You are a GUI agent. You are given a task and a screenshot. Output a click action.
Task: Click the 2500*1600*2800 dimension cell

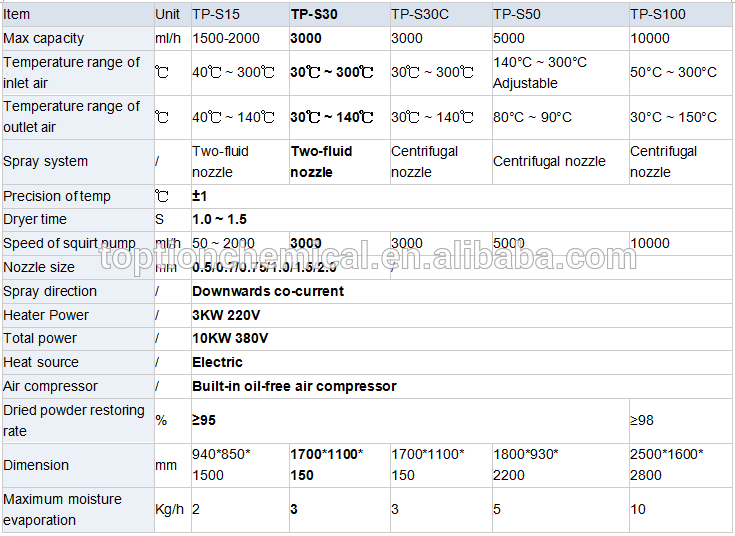pyautogui.click(x=666, y=465)
